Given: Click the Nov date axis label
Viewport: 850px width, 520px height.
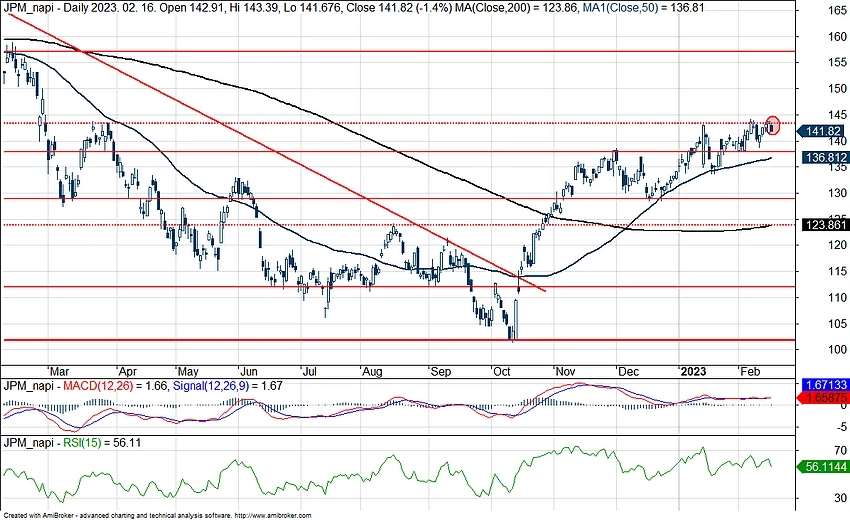Looking at the screenshot, I should click(565, 371).
